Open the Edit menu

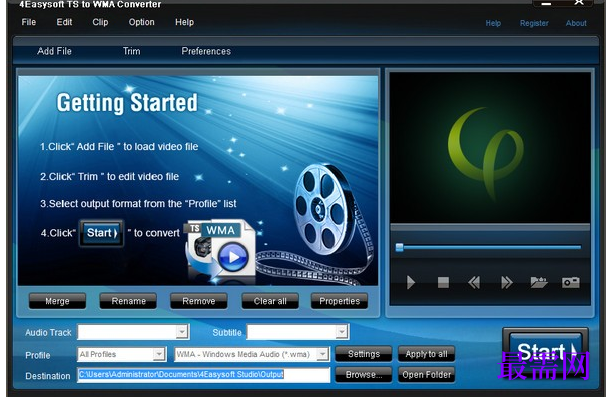[x=64, y=22]
